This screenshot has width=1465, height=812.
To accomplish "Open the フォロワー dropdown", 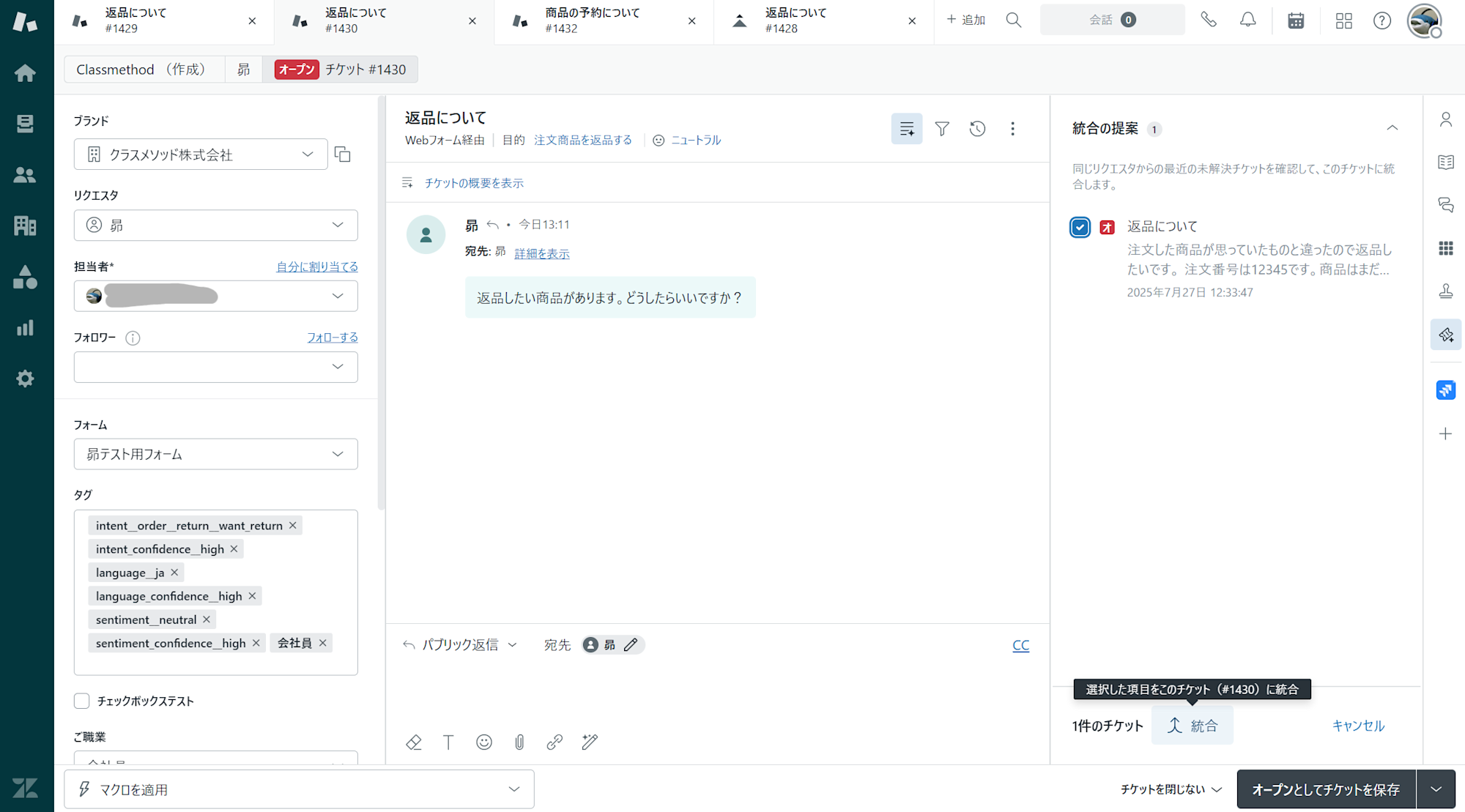I will pyautogui.click(x=216, y=368).
